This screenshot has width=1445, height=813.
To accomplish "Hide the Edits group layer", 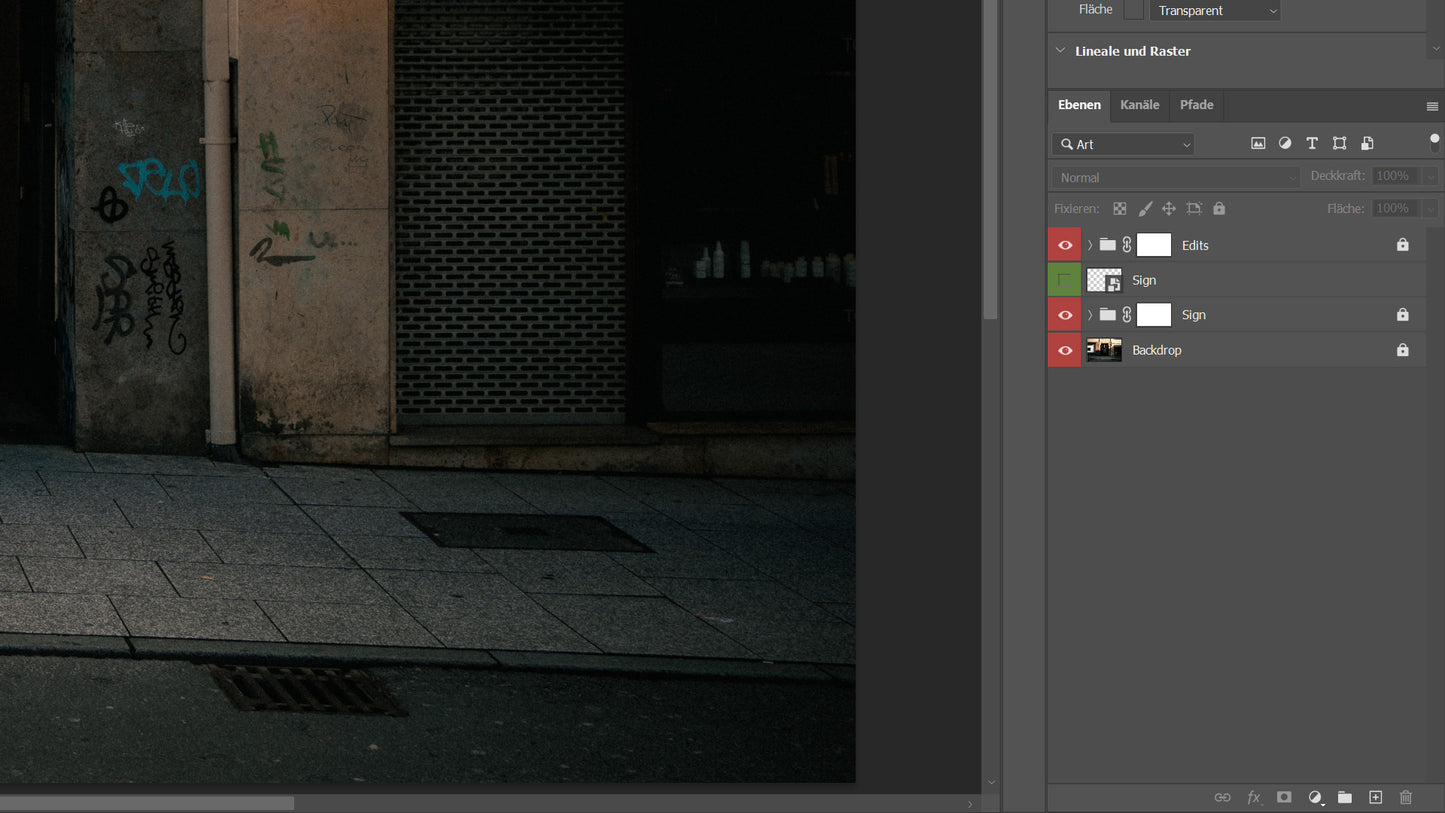I will tap(1065, 245).
